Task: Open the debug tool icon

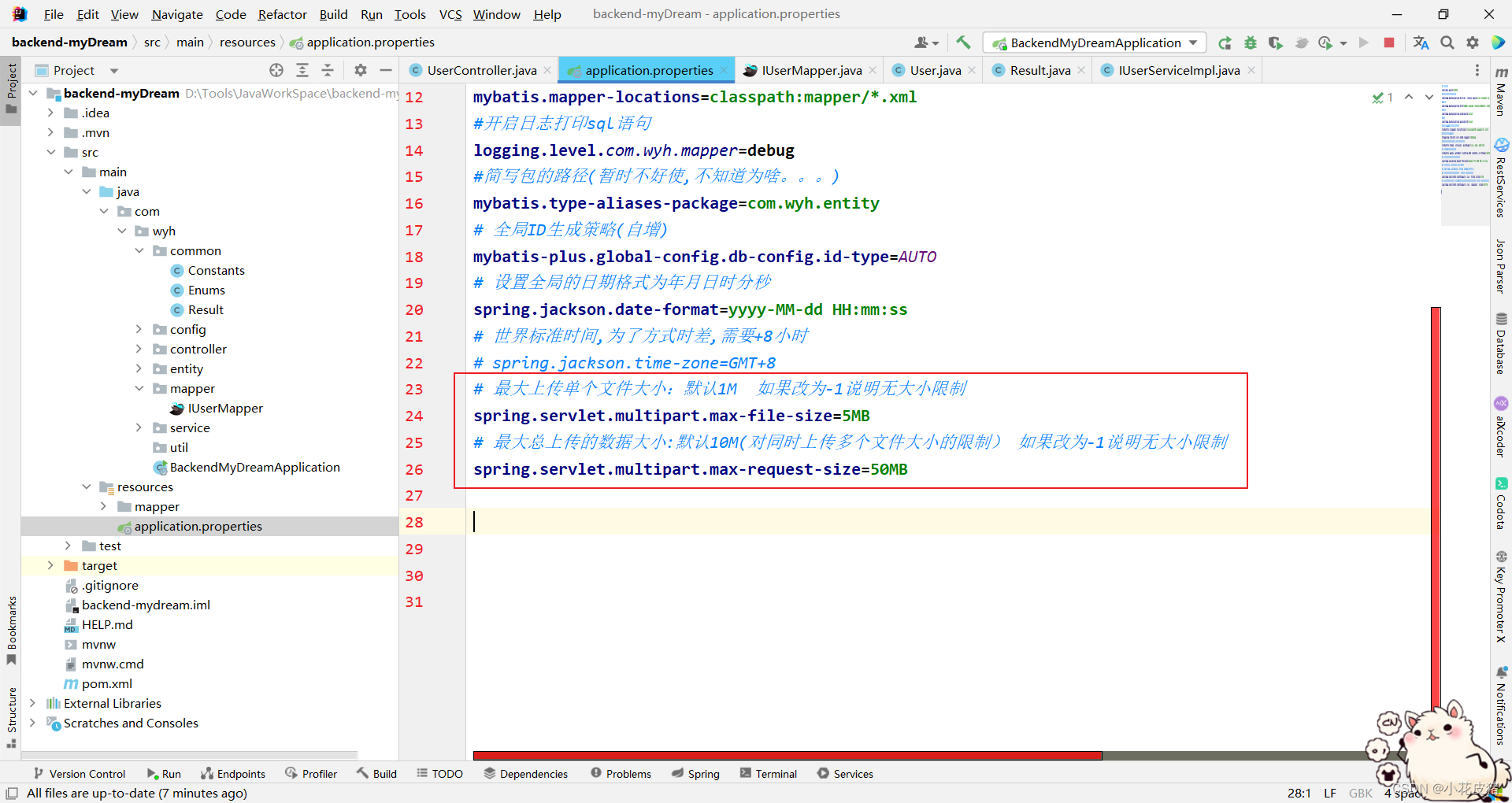Action: pos(1251,43)
